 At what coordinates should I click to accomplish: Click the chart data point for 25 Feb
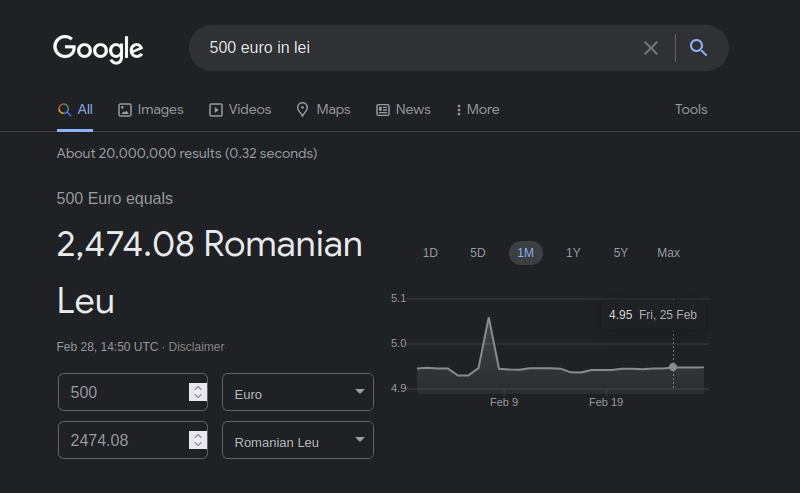point(673,367)
